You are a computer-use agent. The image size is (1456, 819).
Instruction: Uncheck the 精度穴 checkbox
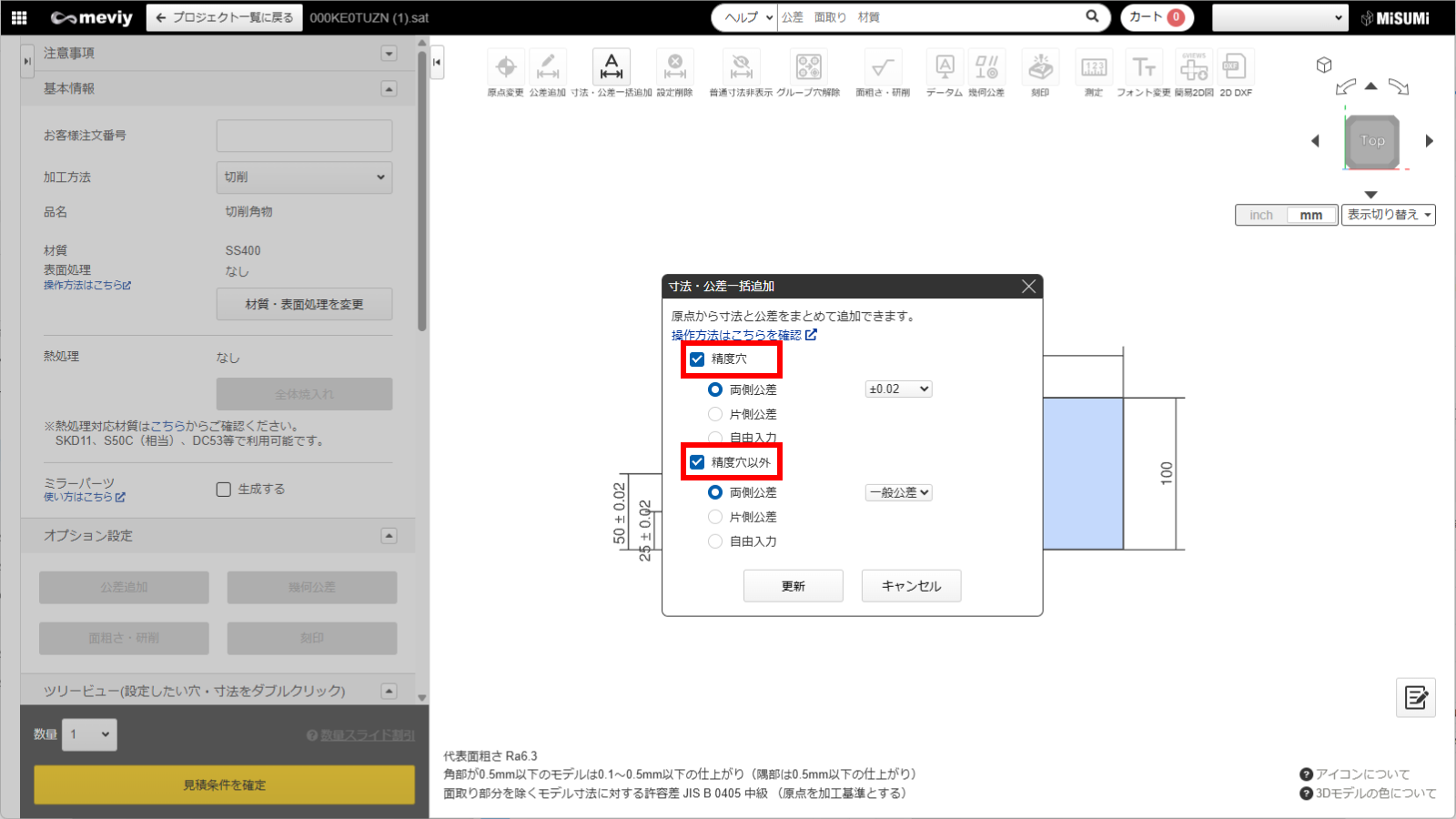[697, 359]
